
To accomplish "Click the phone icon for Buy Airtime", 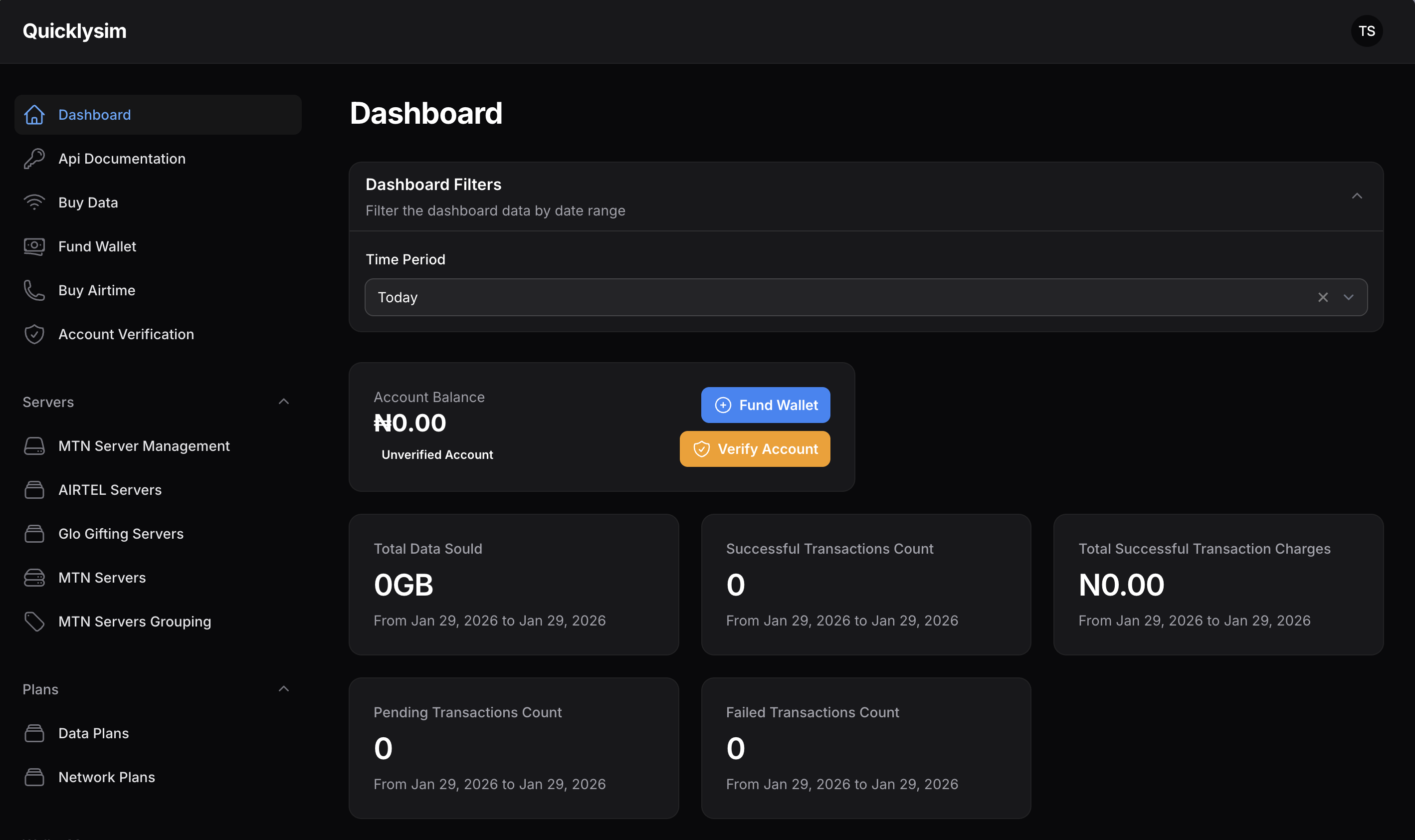I will tap(34, 290).
